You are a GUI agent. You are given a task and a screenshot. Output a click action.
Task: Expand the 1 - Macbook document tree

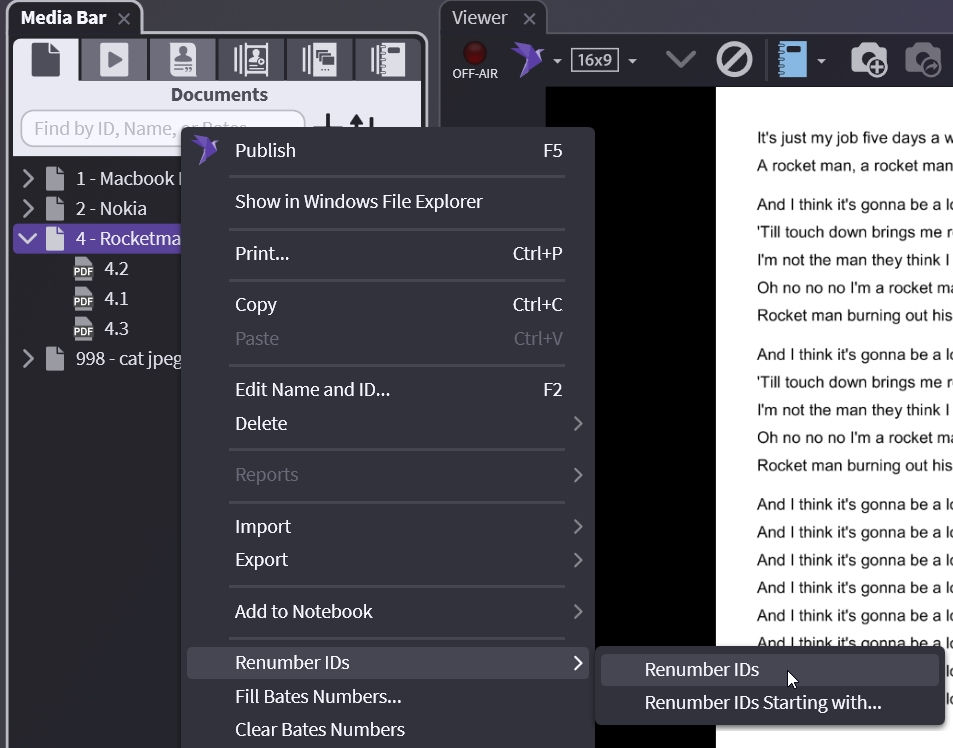(x=28, y=179)
